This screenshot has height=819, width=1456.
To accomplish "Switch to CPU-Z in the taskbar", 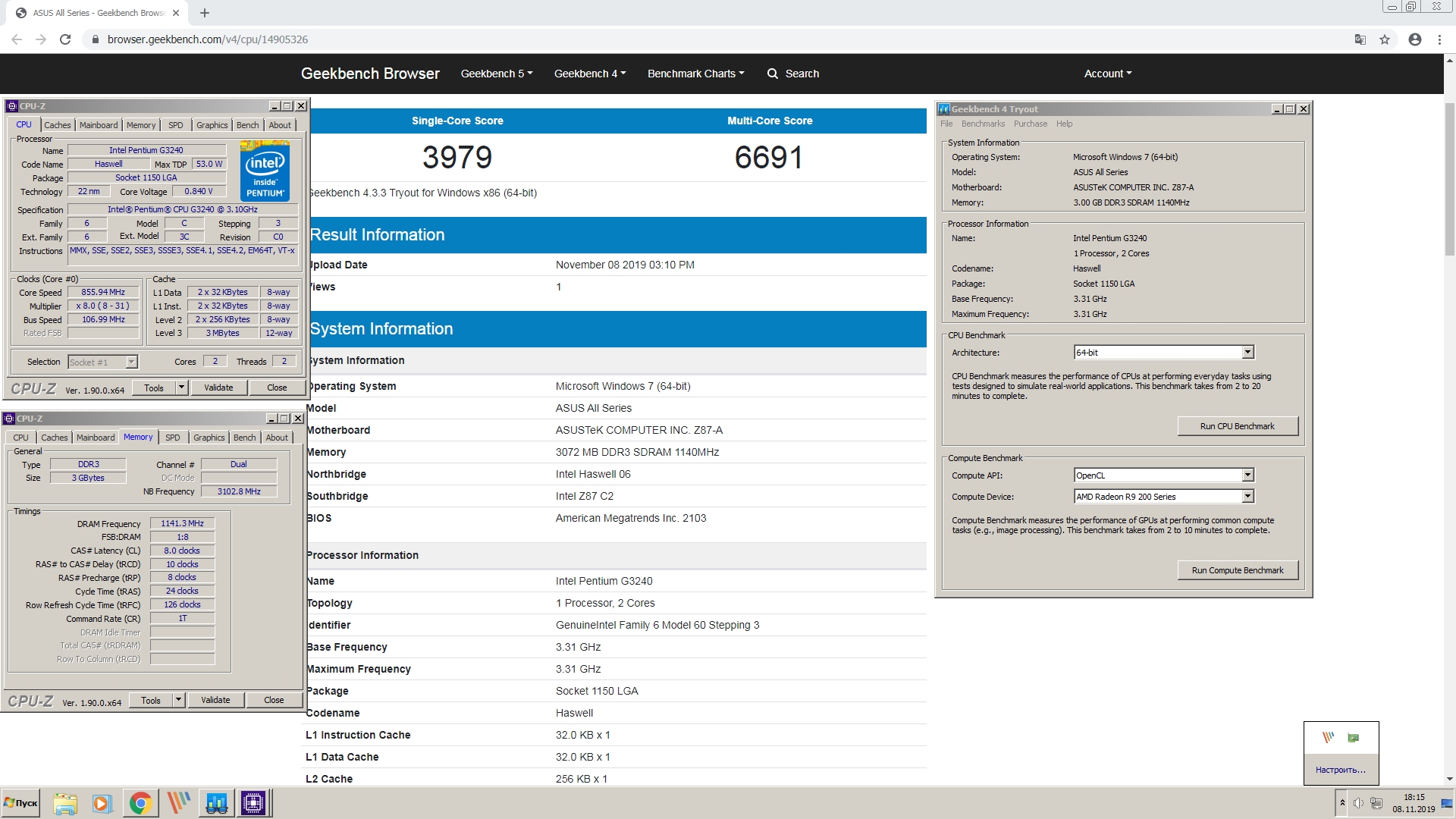I will point(253,803).
